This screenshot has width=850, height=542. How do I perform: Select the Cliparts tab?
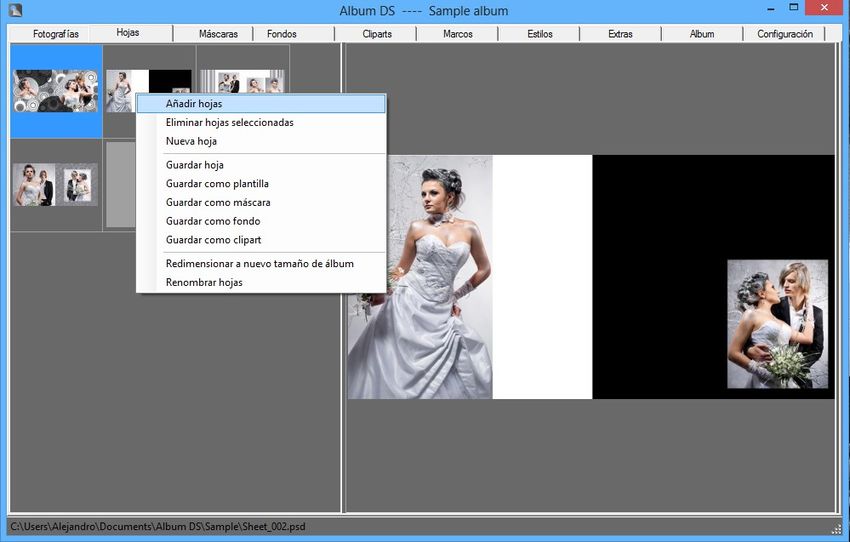pyautogui.click(x=377, y=34)
